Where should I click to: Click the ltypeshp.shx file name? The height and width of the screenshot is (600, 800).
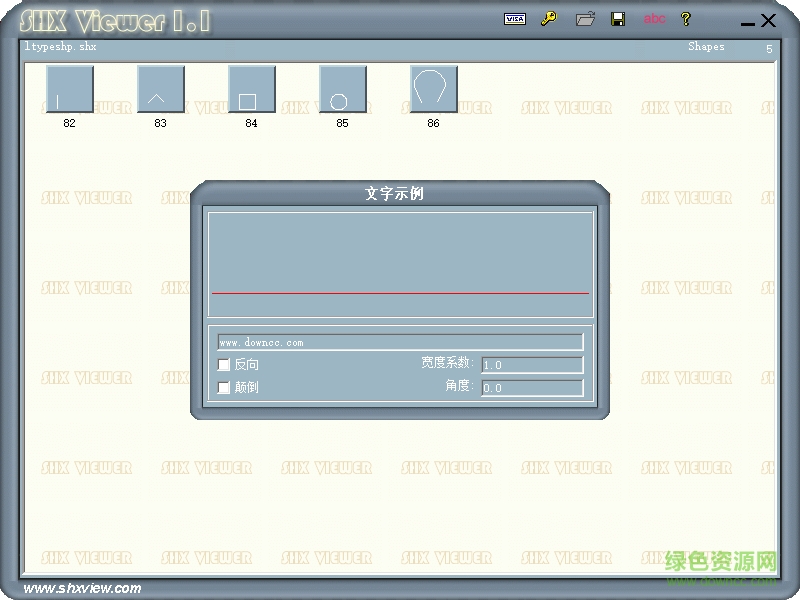(x=60, y=46)
